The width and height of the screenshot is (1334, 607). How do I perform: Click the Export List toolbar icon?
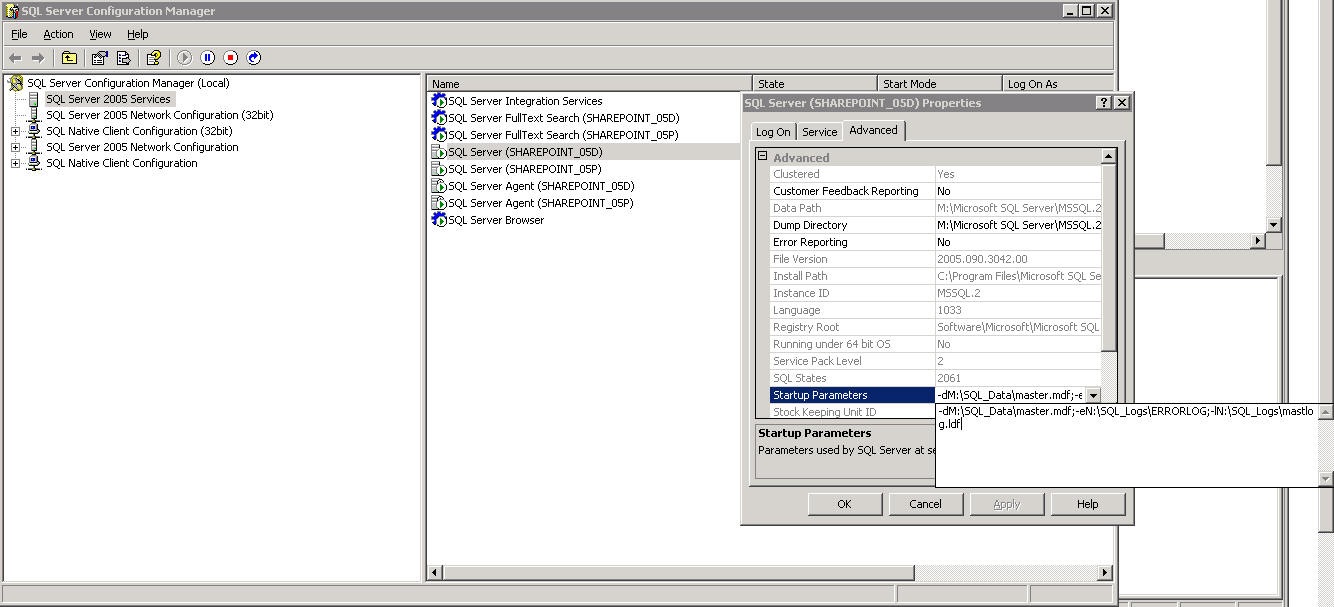(x=123, y=58)
